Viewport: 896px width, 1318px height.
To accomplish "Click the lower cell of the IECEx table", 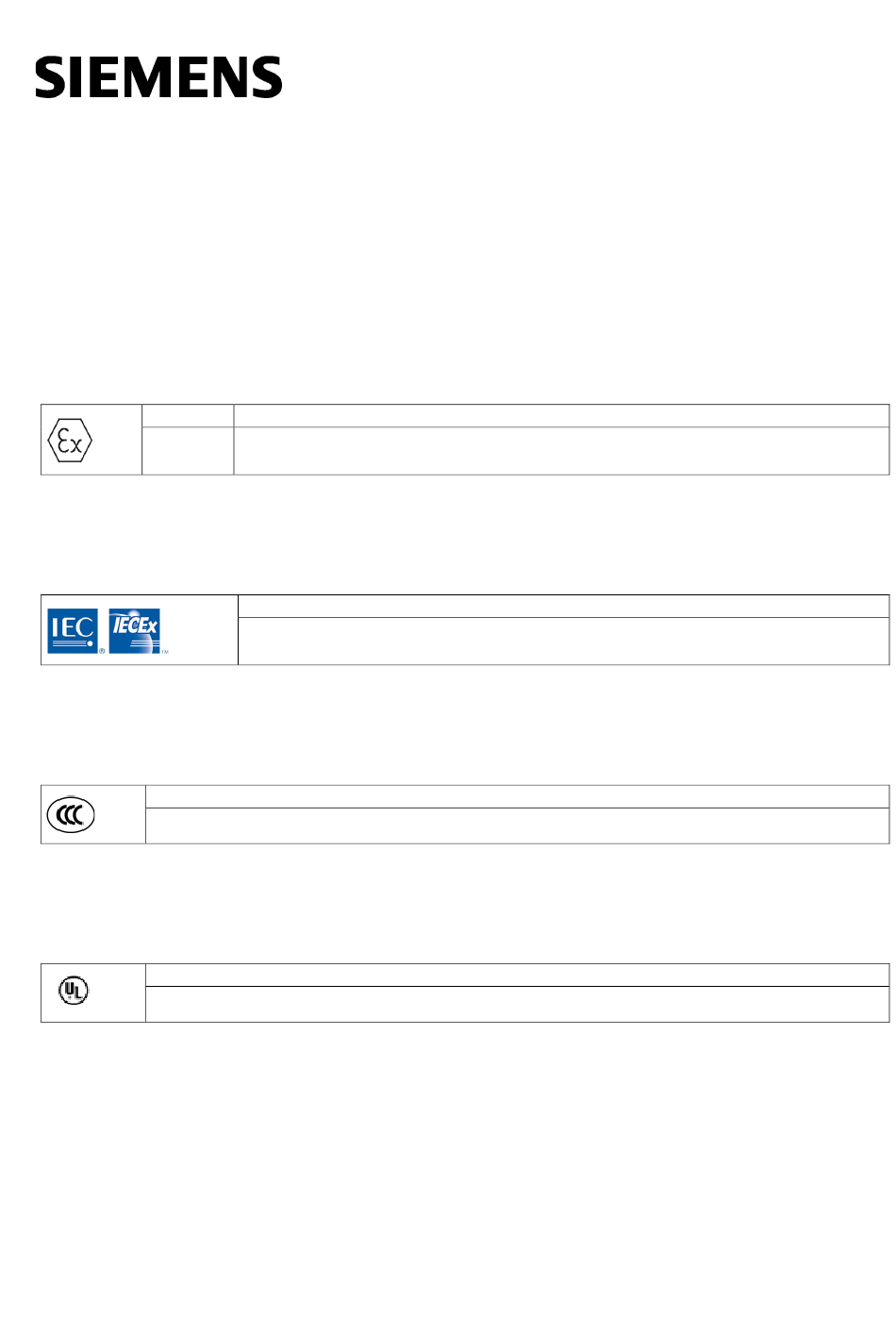I will pos(564,642).
